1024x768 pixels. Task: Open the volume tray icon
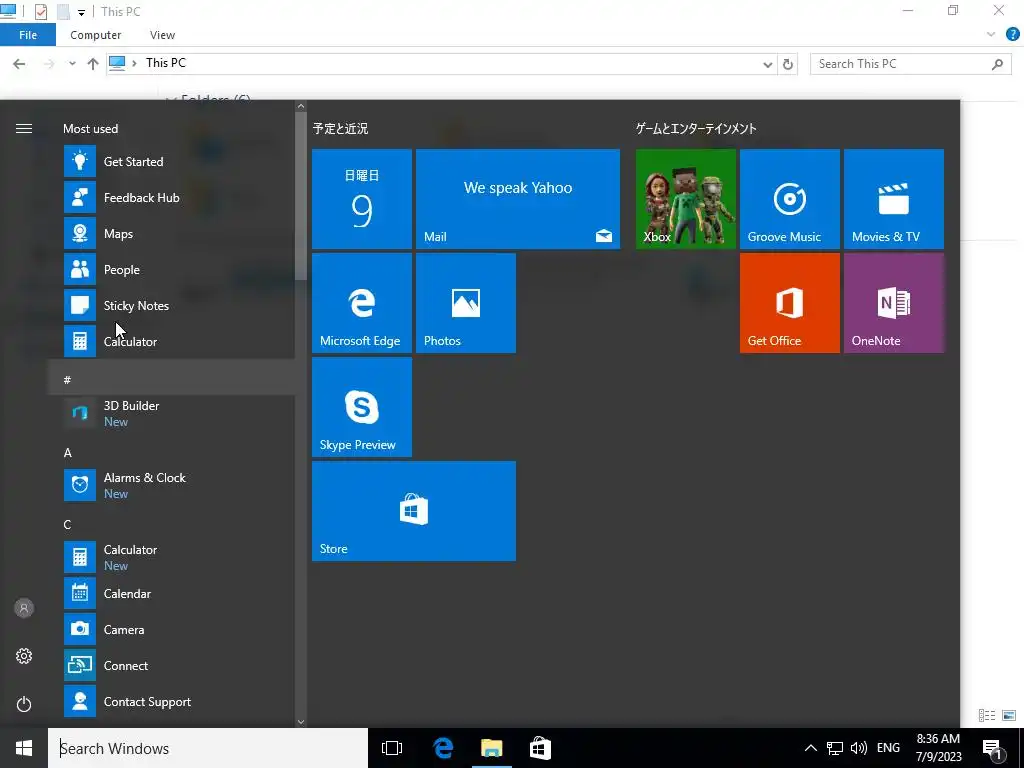point(859,748)
